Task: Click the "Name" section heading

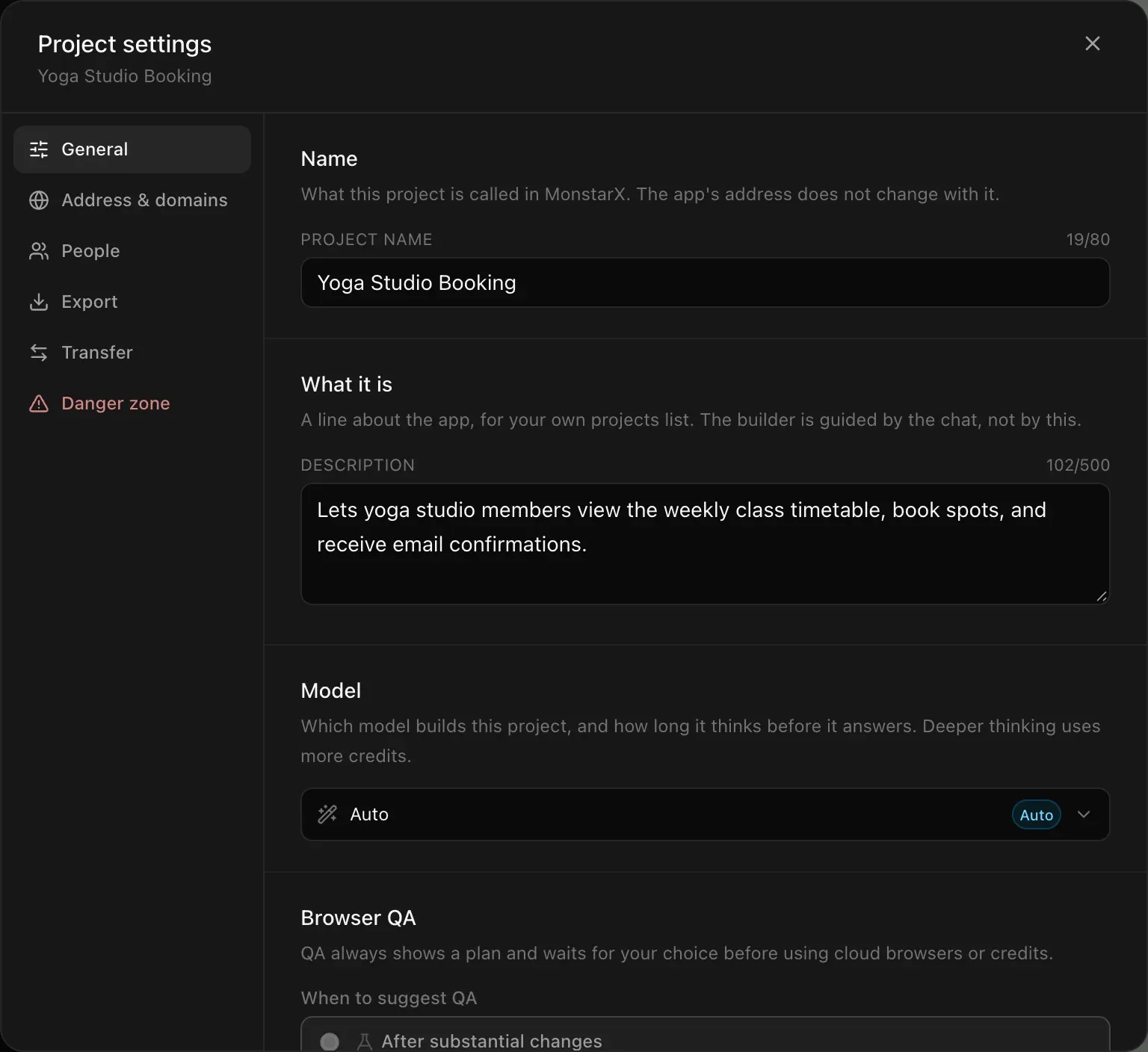Action: tap(329, 158)
